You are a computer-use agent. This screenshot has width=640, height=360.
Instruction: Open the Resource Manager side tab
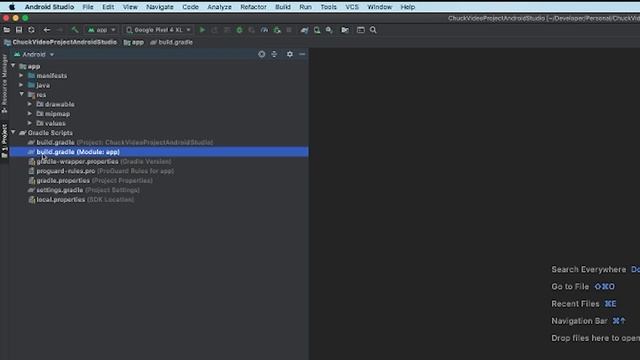click(x=4, y=83)
